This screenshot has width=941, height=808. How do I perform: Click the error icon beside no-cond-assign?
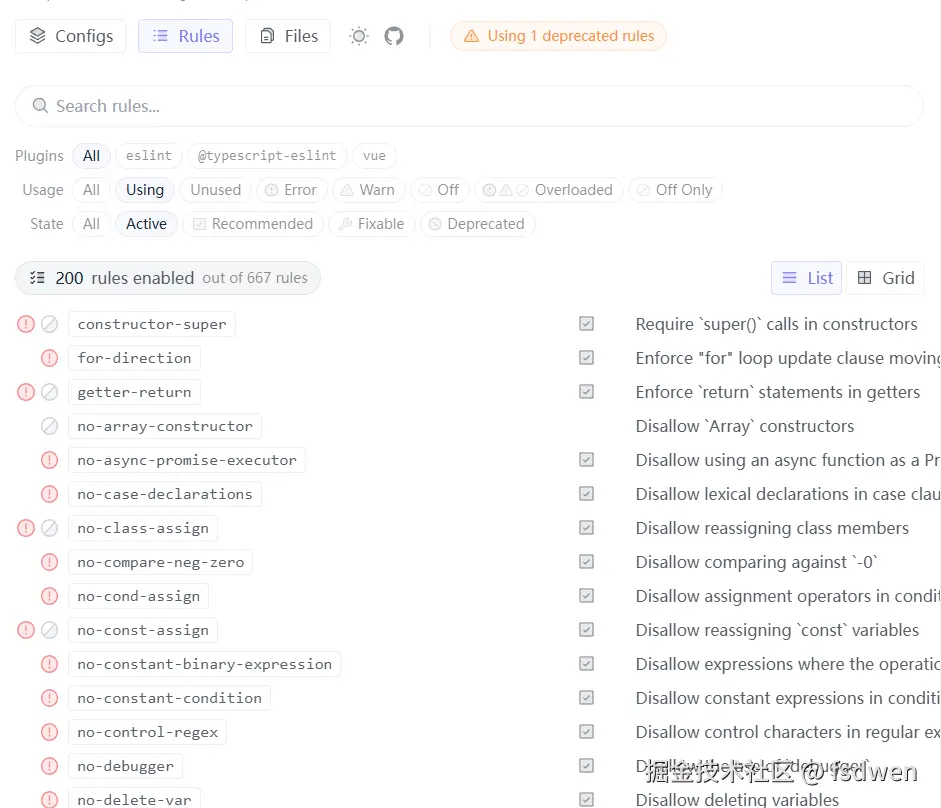[49, 596]
